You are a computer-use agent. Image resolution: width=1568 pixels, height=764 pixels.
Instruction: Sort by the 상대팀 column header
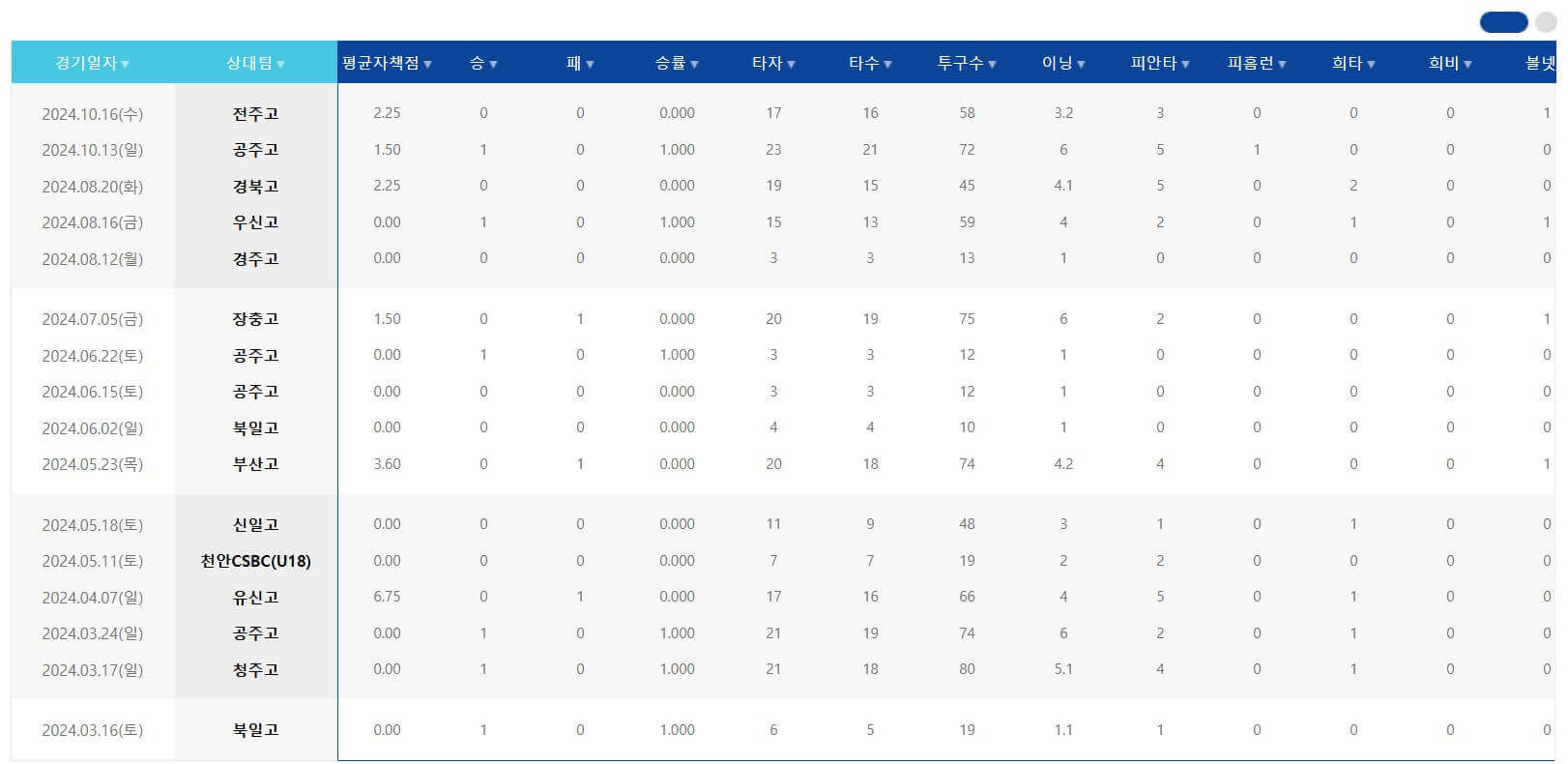tap(256, 63)
